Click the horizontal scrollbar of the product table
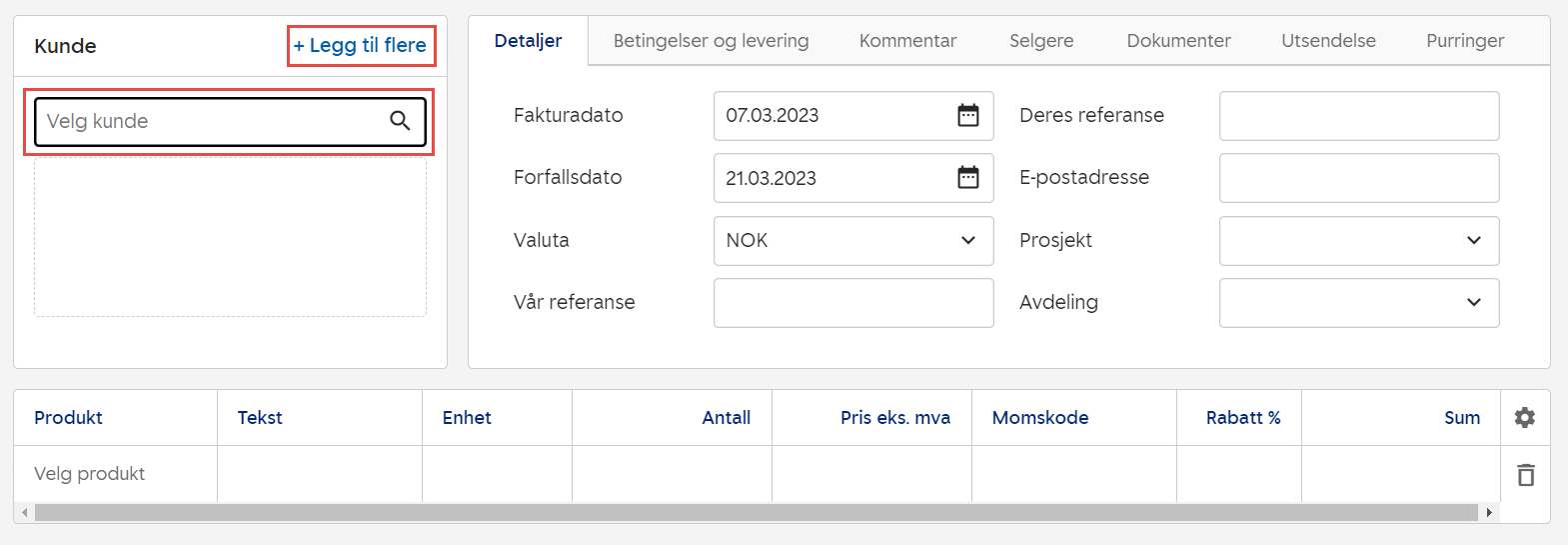This screenshot has height=545, width=1568. 756,513
